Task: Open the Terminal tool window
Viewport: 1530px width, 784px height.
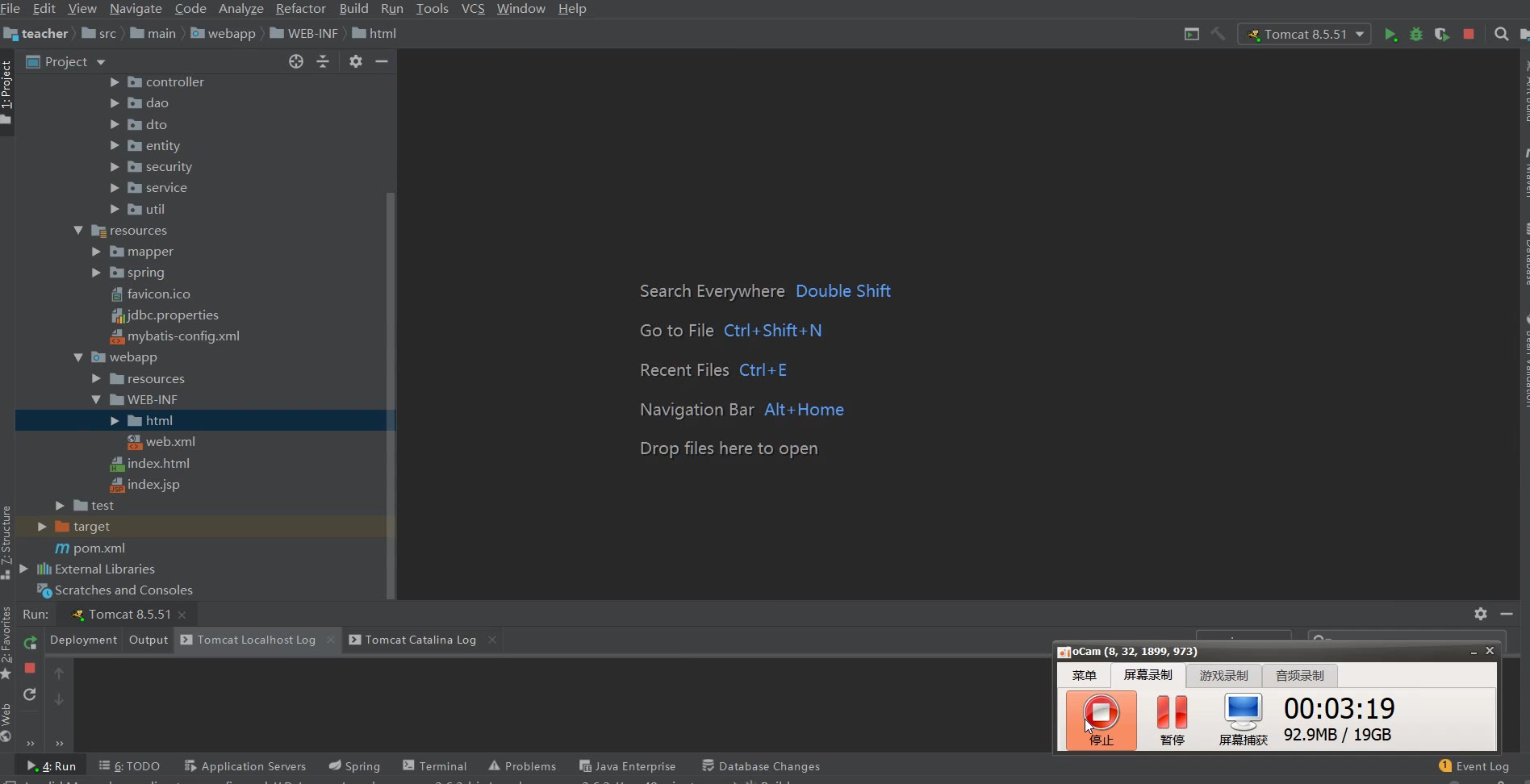Action: pos(435,766)
